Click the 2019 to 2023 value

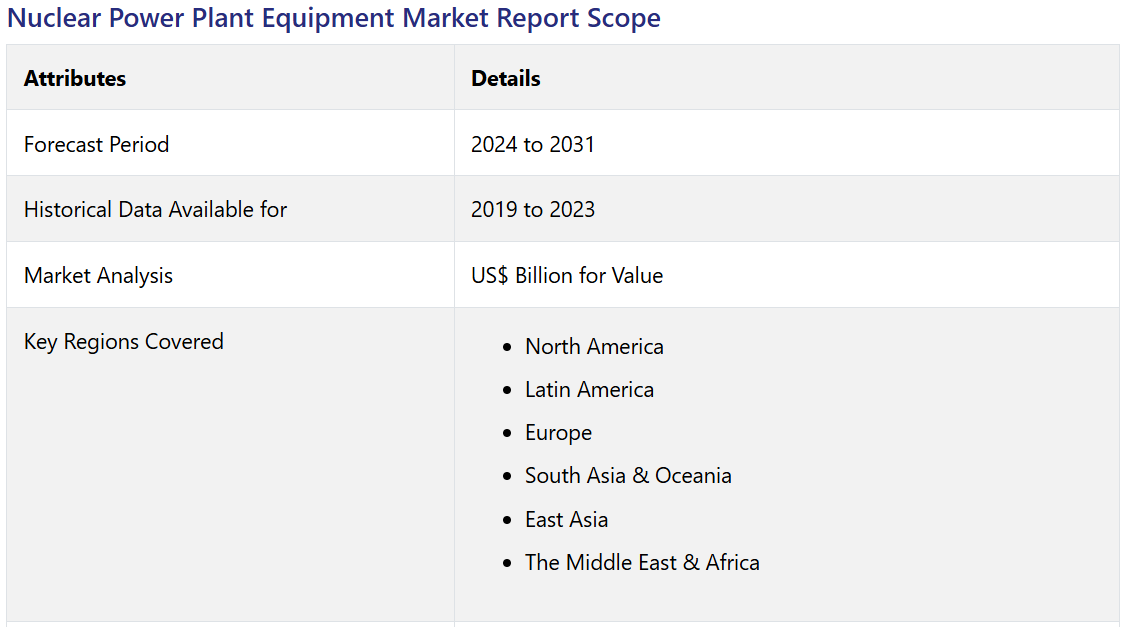click(x=533, y=210)
